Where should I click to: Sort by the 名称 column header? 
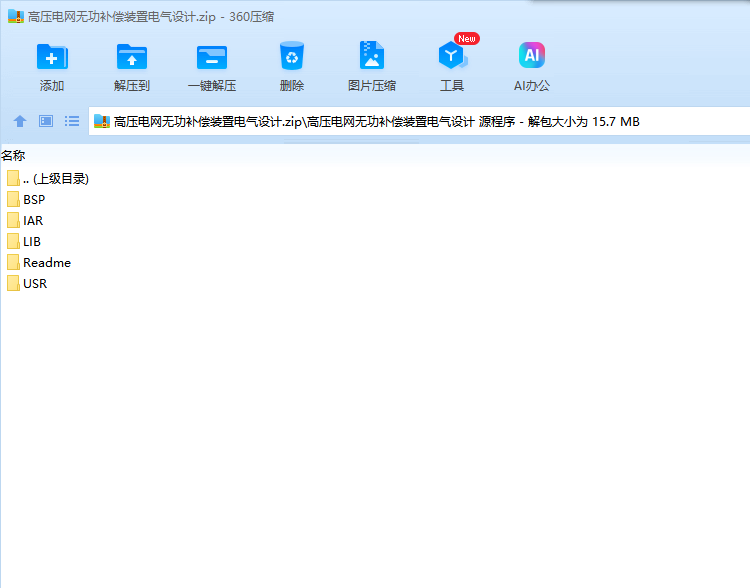pyautogui.click(x=13, y=155)
